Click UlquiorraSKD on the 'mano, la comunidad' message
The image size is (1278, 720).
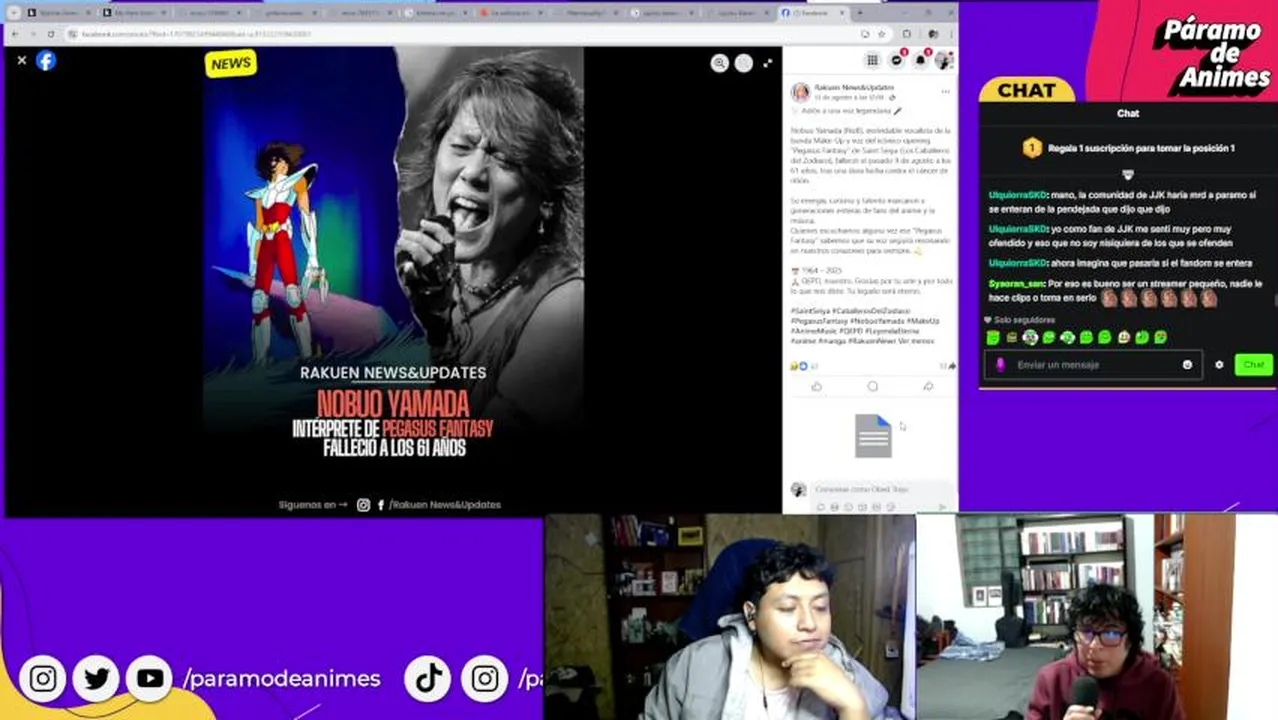click(1017, 195)
